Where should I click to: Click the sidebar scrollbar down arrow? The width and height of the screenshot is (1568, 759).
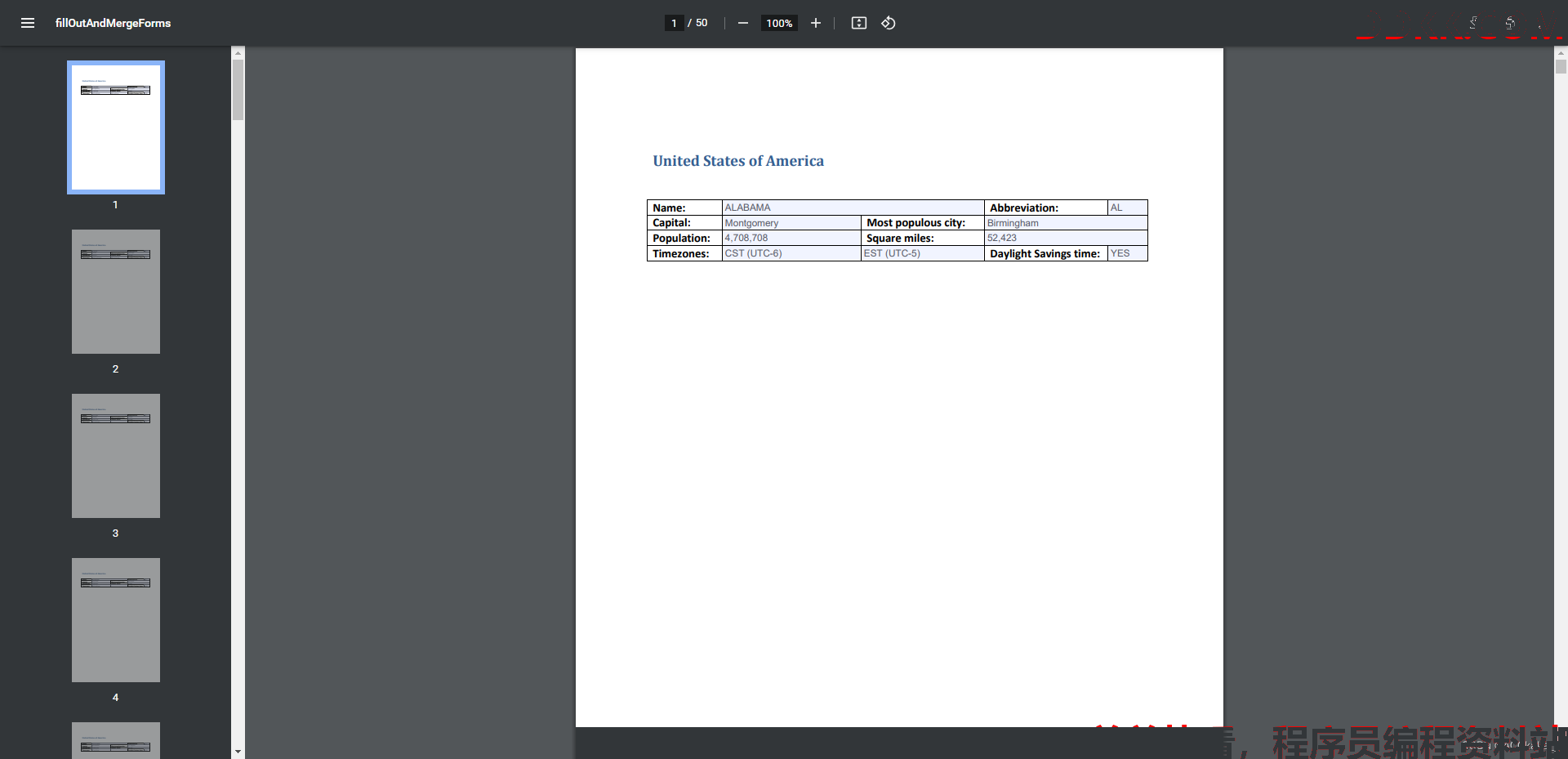click(238, 752)
